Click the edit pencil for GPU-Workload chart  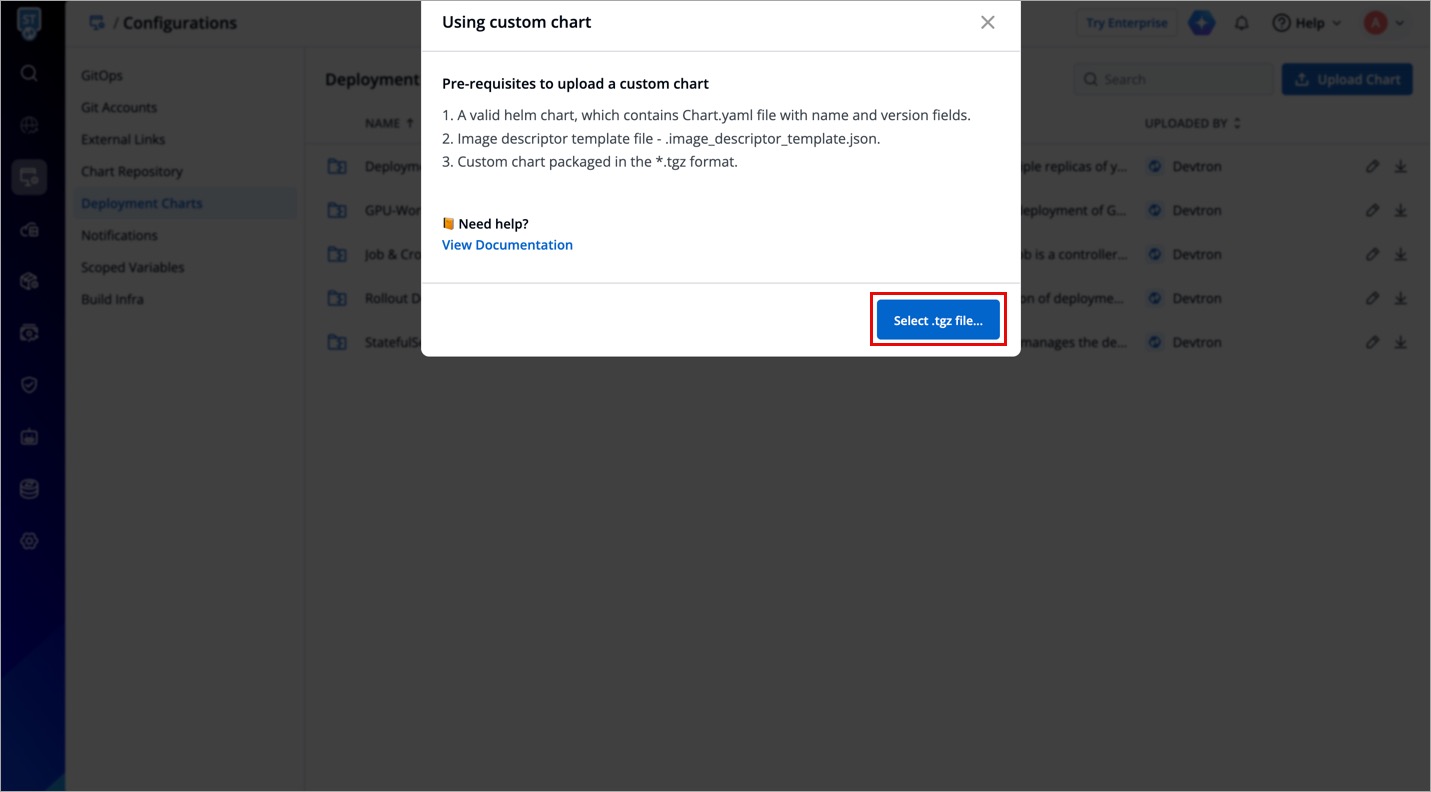(x=1372, y=211)
